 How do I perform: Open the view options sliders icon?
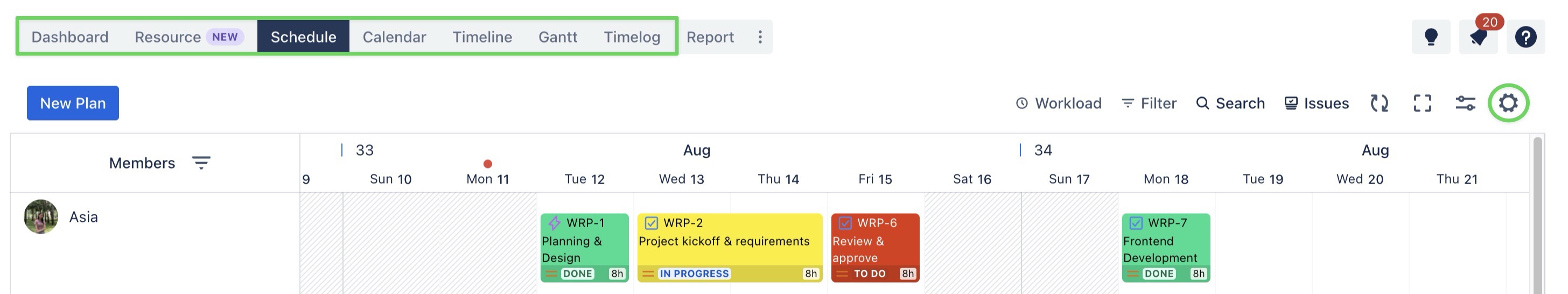click(x=1465, y=103)
